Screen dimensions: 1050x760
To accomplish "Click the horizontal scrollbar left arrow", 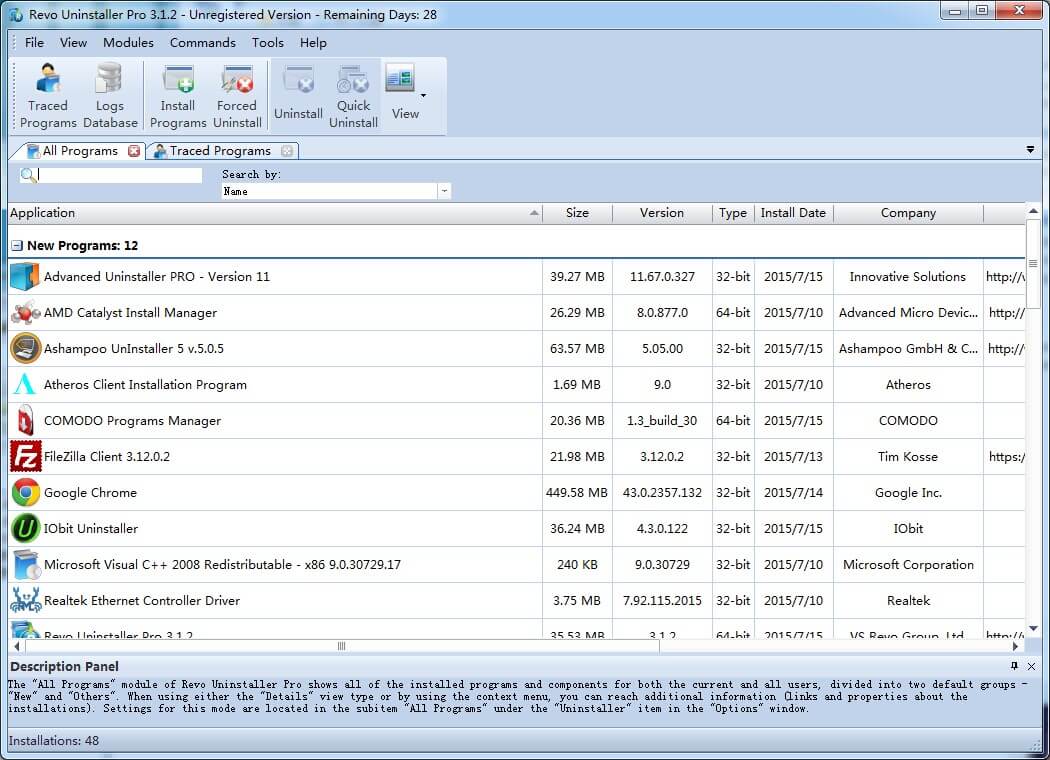I will pyautogui.click(x=17, y=646).
